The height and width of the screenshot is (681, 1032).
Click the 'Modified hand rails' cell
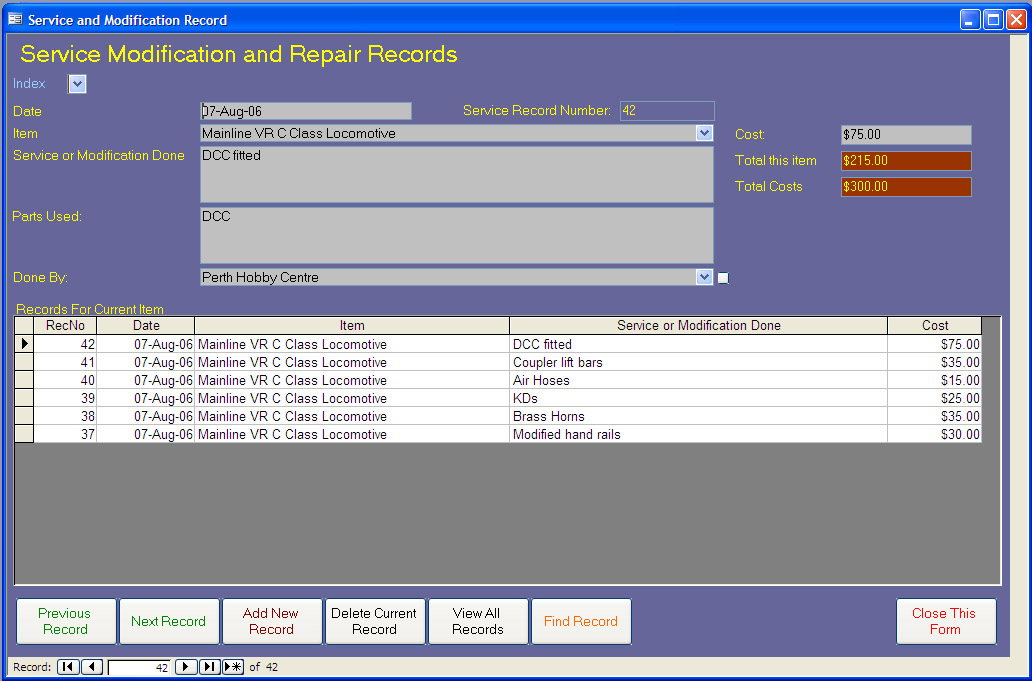(698, 434)
